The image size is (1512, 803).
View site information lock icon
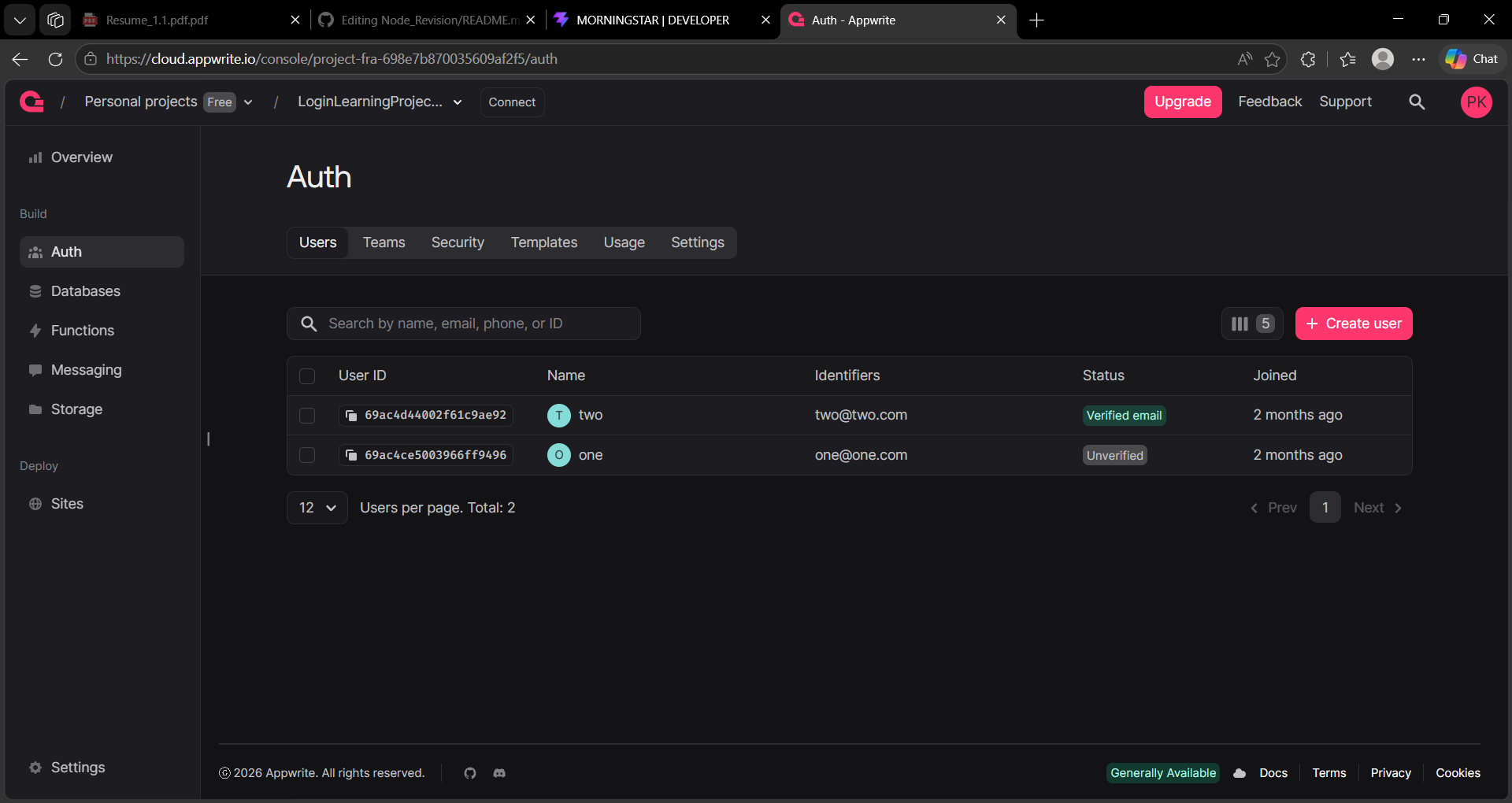click(x=91, y=59)
